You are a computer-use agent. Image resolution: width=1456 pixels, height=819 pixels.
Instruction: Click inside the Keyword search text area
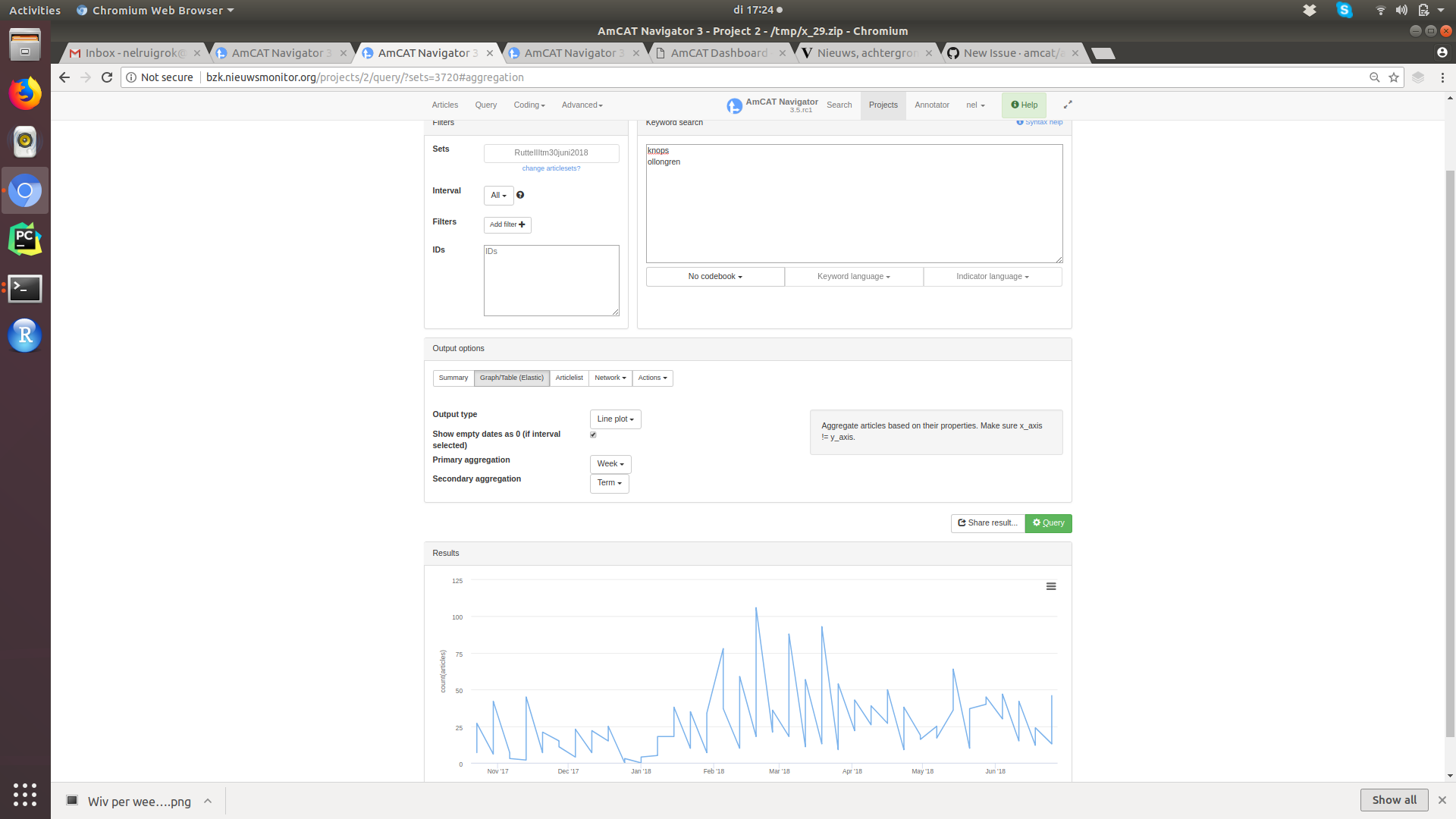pyautogui.click(x=854, y=203)
